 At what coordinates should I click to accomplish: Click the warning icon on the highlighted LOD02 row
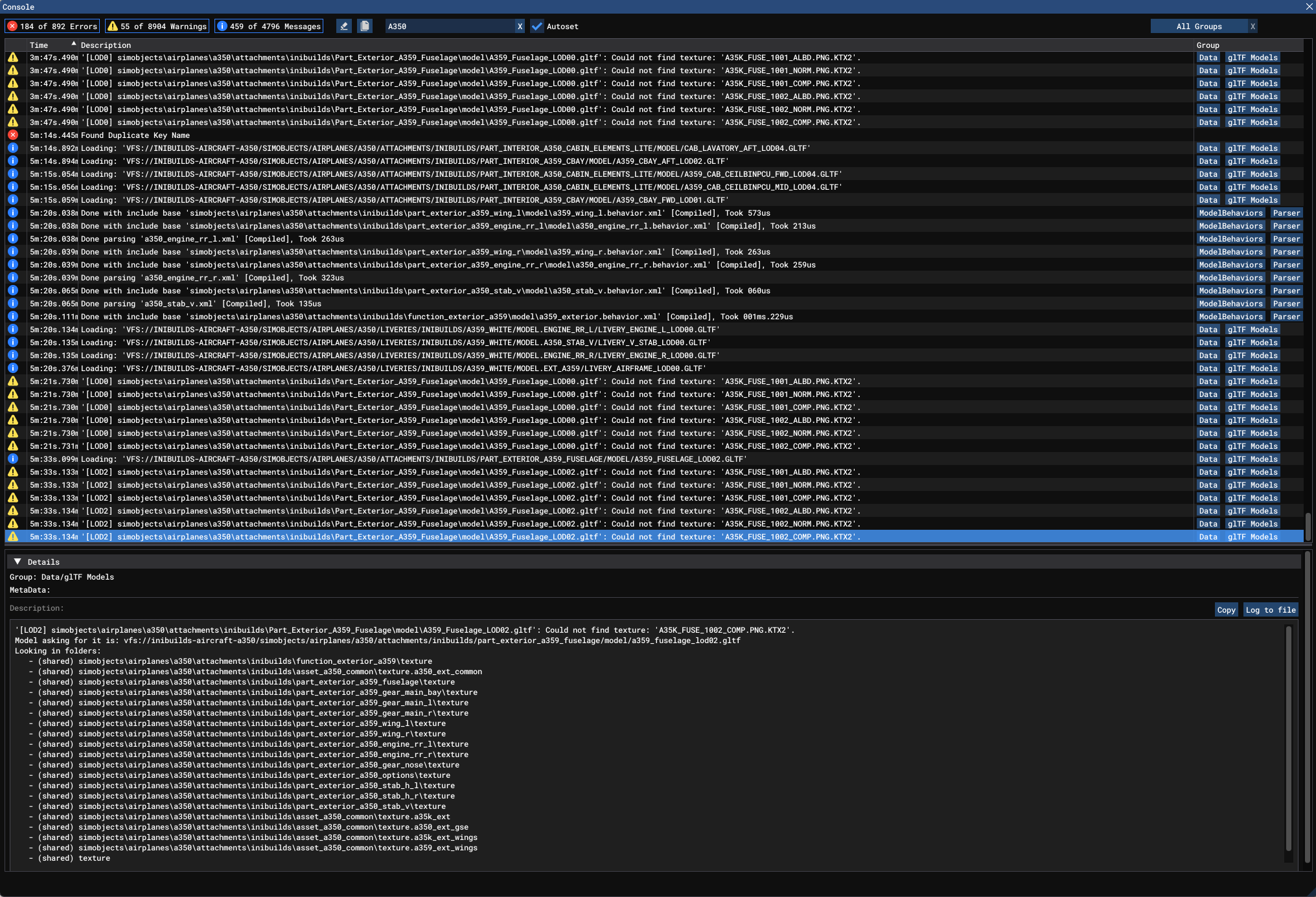pos(13,537)
